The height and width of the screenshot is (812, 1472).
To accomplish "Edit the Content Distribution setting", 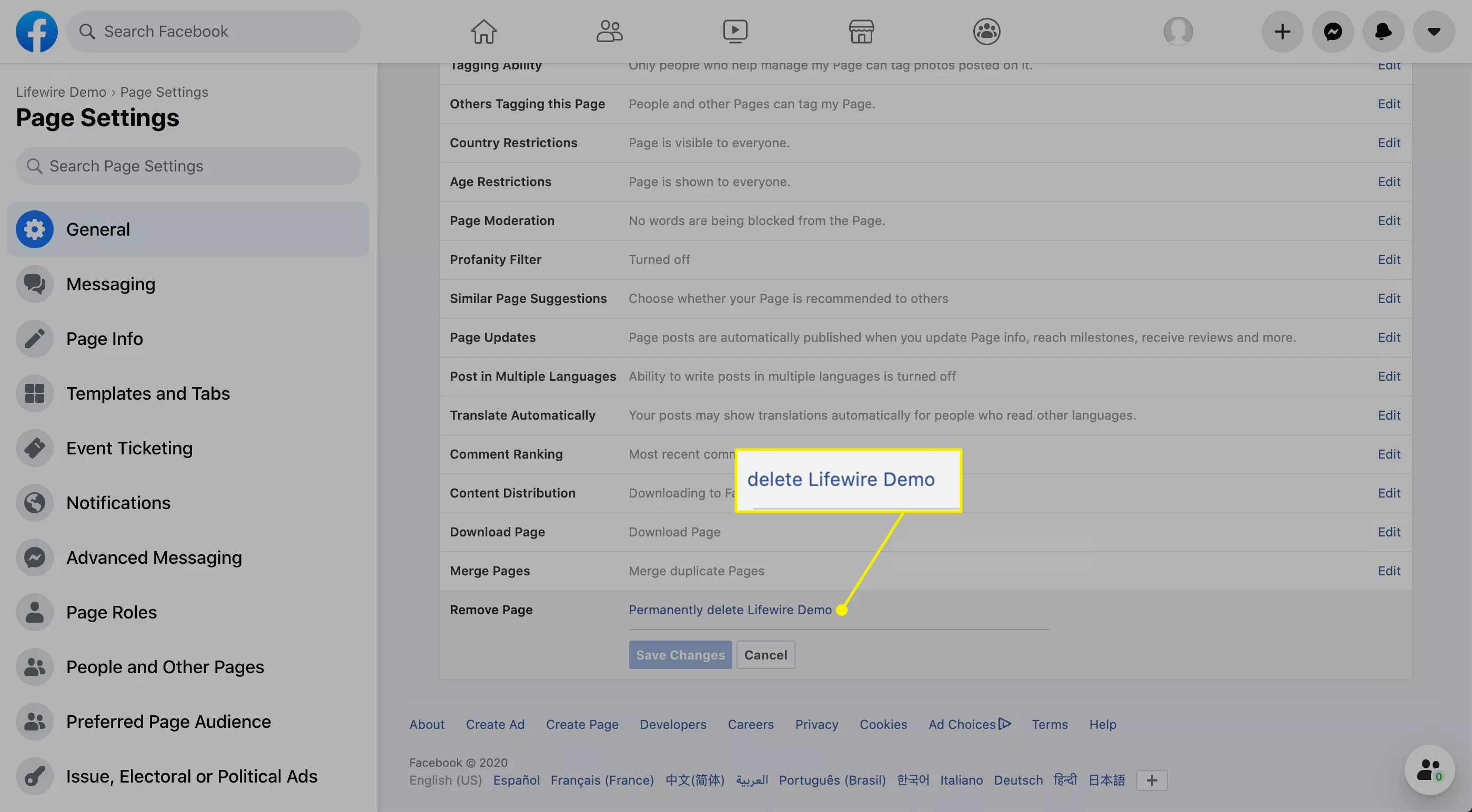I will (1388, 493).
